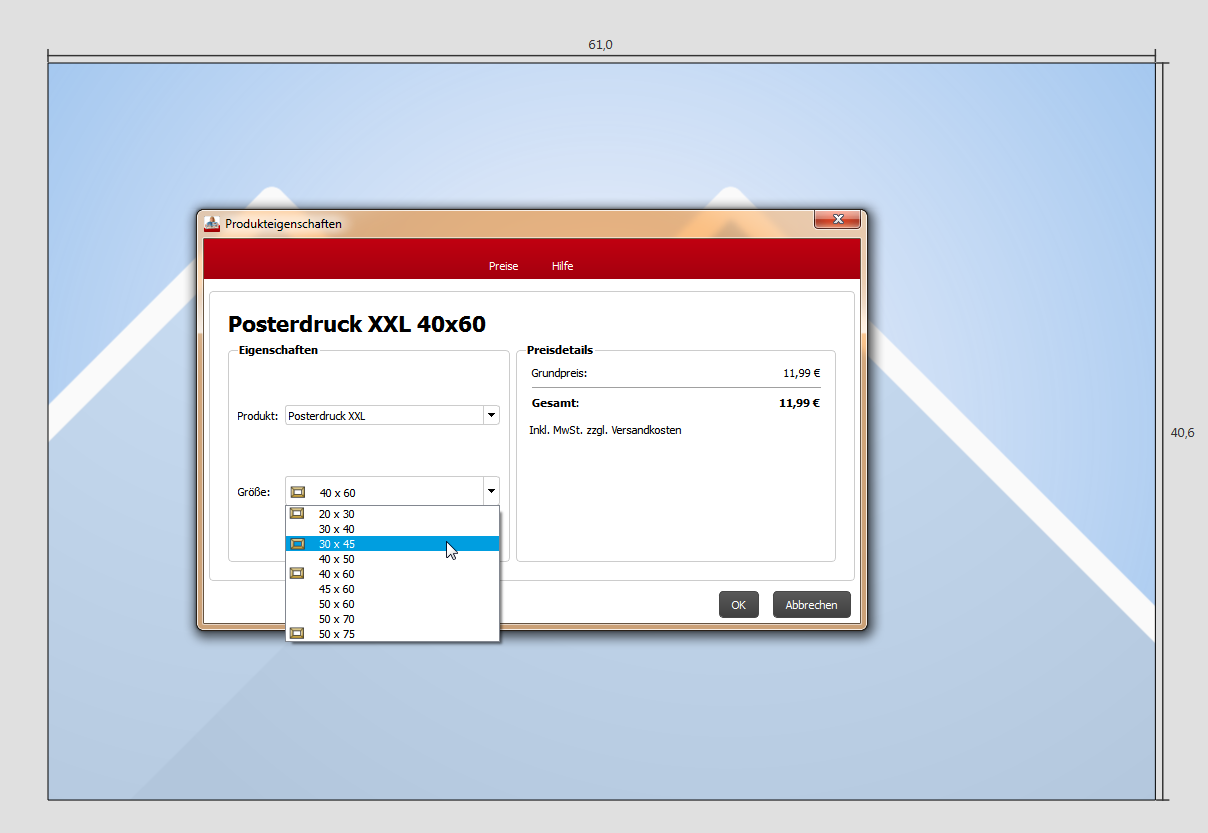Click frame icon in the Größe field
This screenshot has width=1208, height=833.
coord(297,492)
